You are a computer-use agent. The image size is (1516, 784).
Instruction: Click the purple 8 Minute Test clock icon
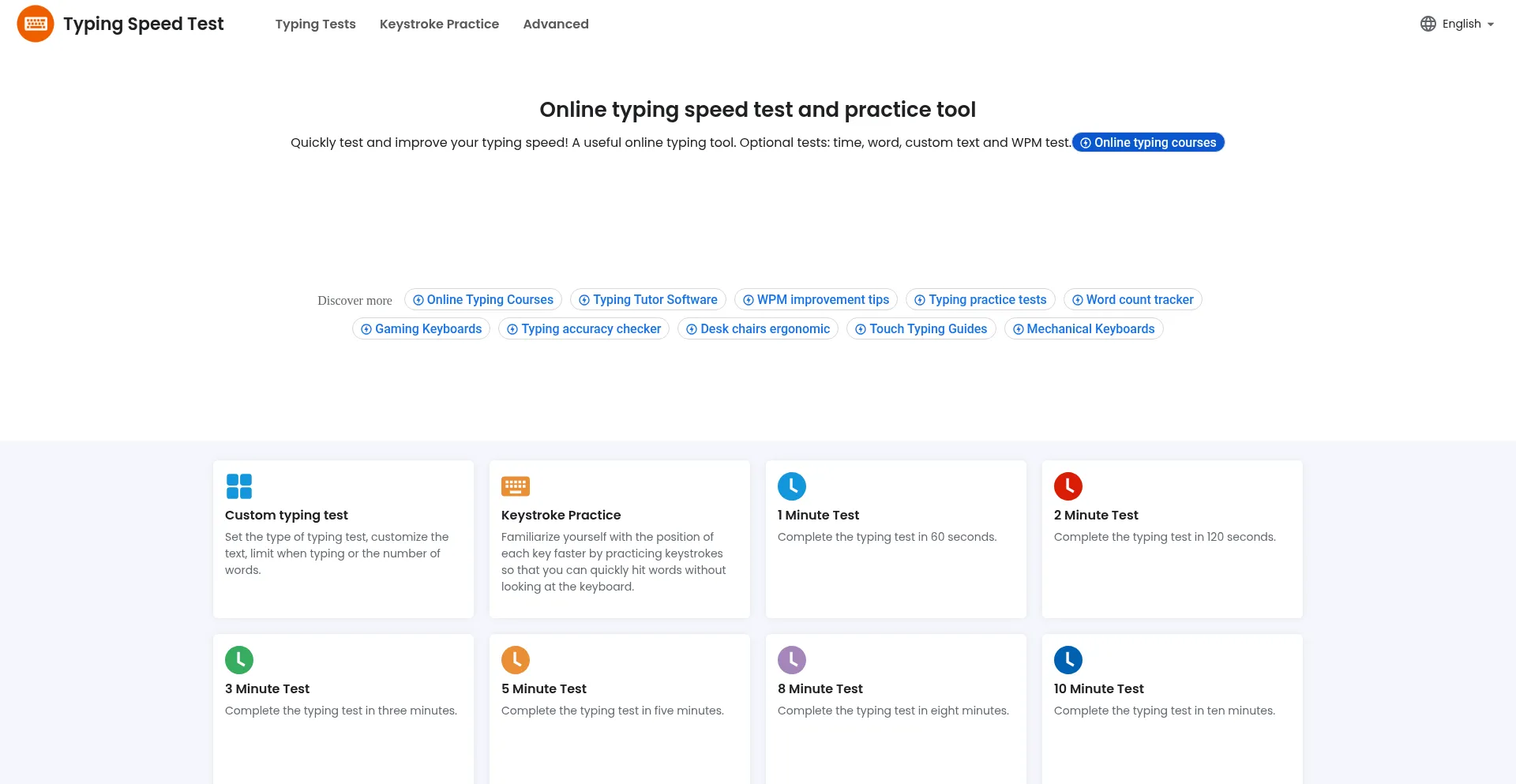tap(791, 660)
